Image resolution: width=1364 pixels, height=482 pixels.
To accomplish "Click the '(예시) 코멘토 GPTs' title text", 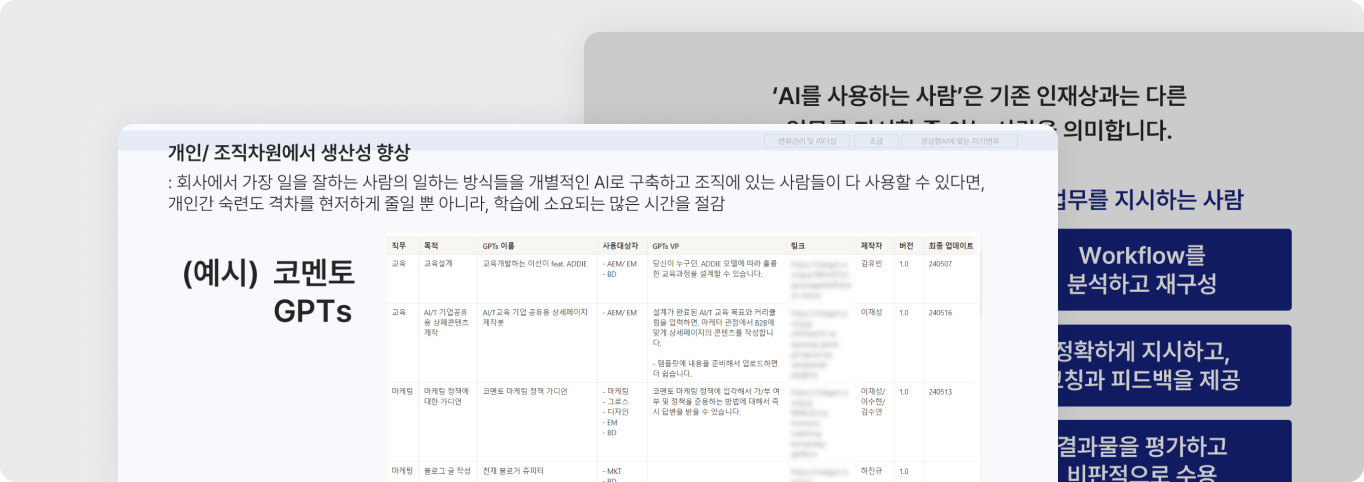I will (270, 292).
